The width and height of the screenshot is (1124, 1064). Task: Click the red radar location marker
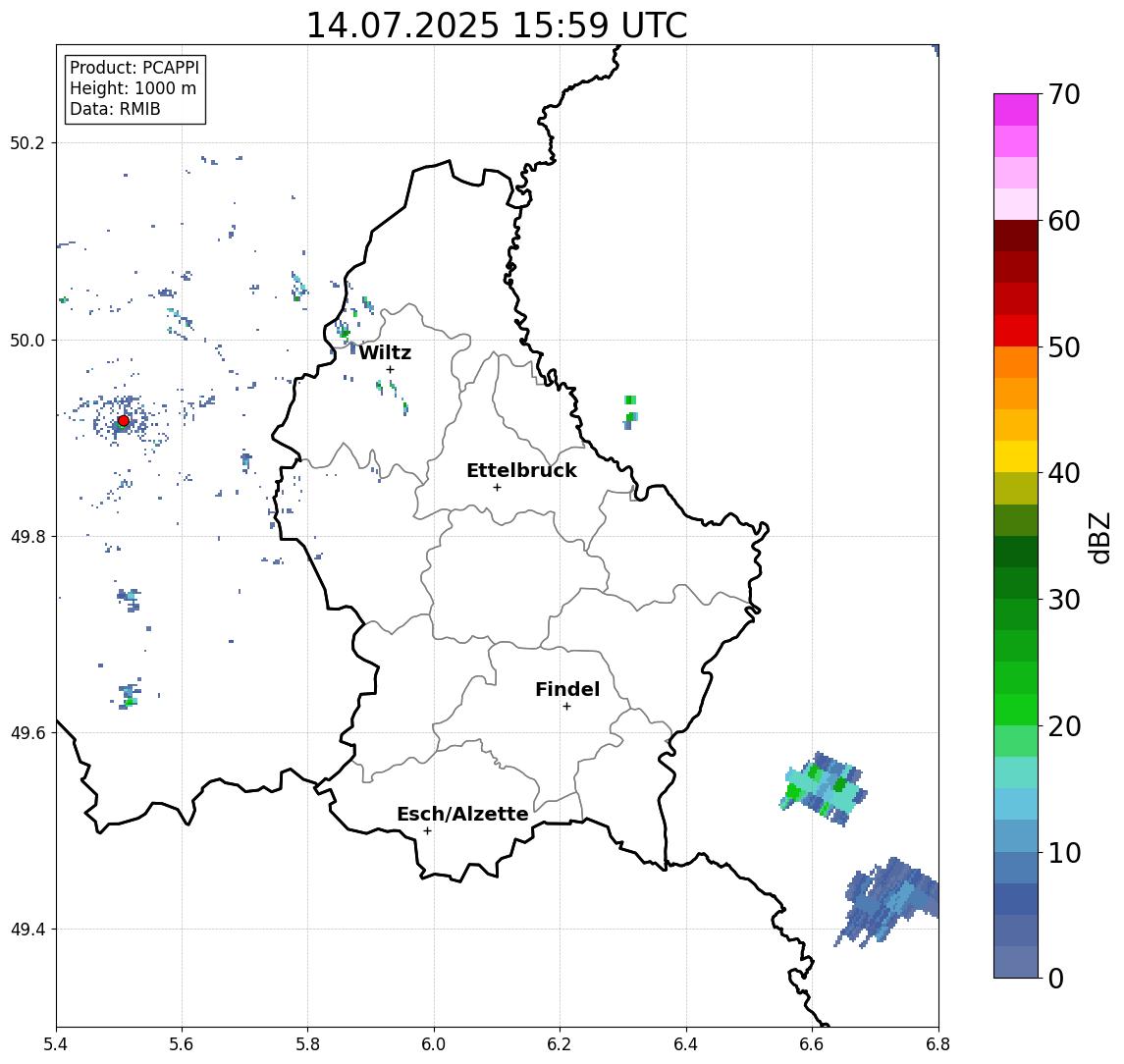[x=124, y=421]
